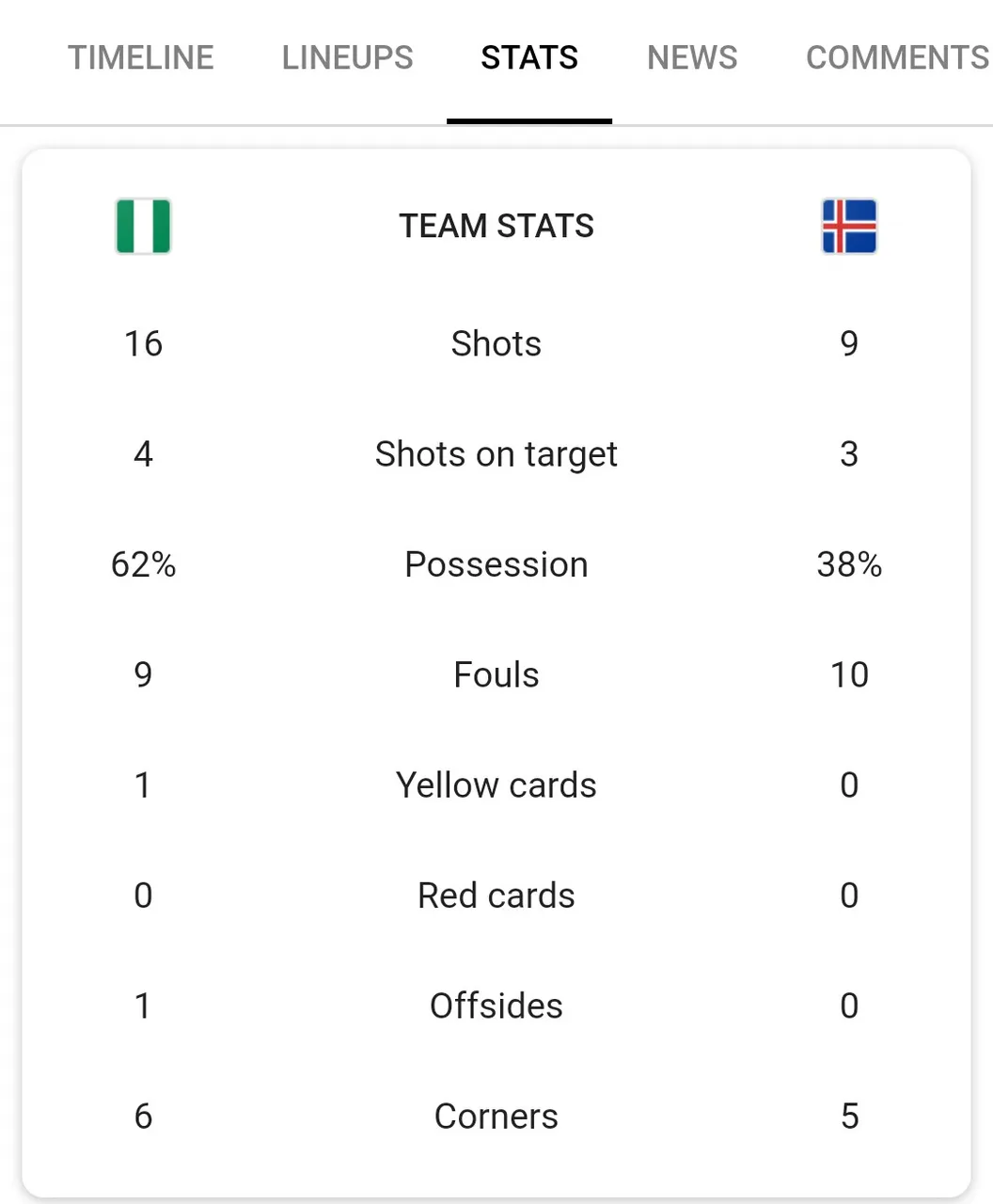Tap the Possession stat label
Viewport: 993px width, 1204px height.
(x=496, y=564)
